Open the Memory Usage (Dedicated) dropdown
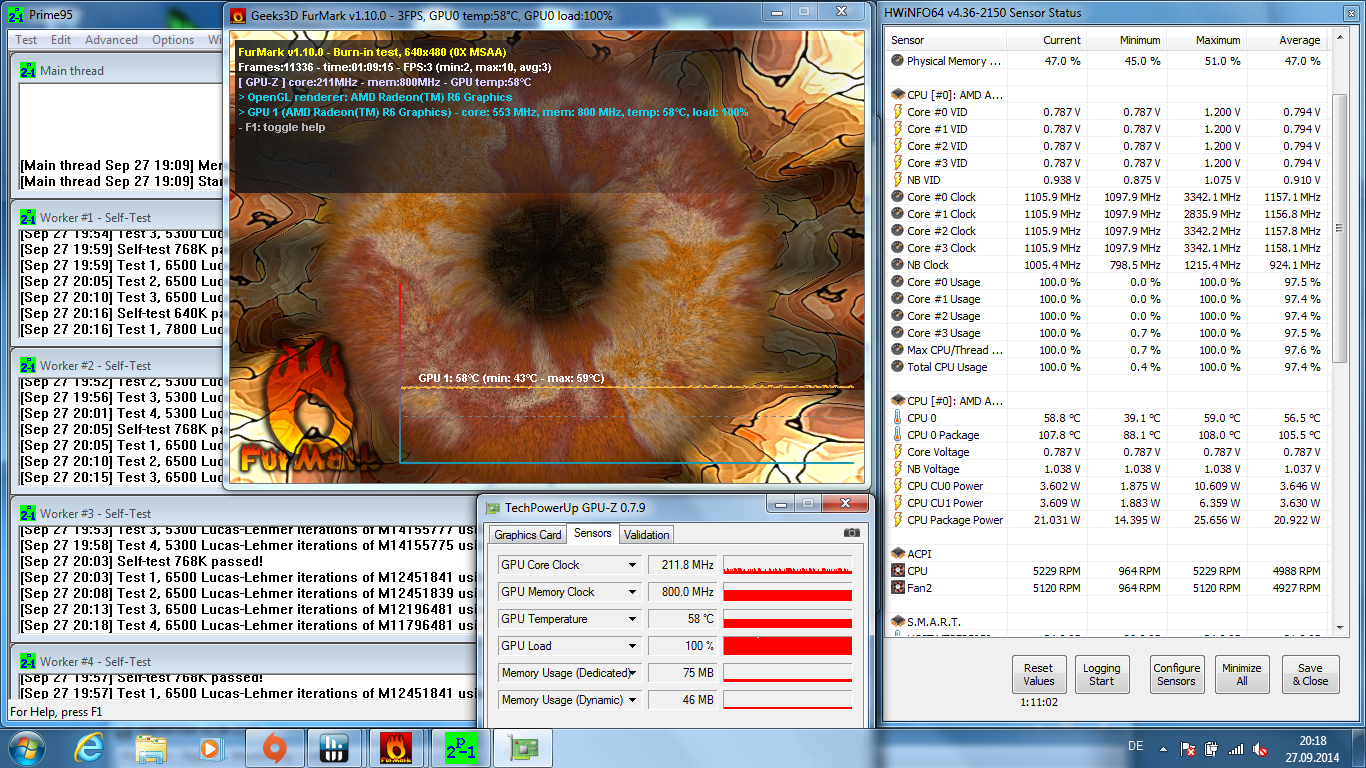 click(632, 673)
